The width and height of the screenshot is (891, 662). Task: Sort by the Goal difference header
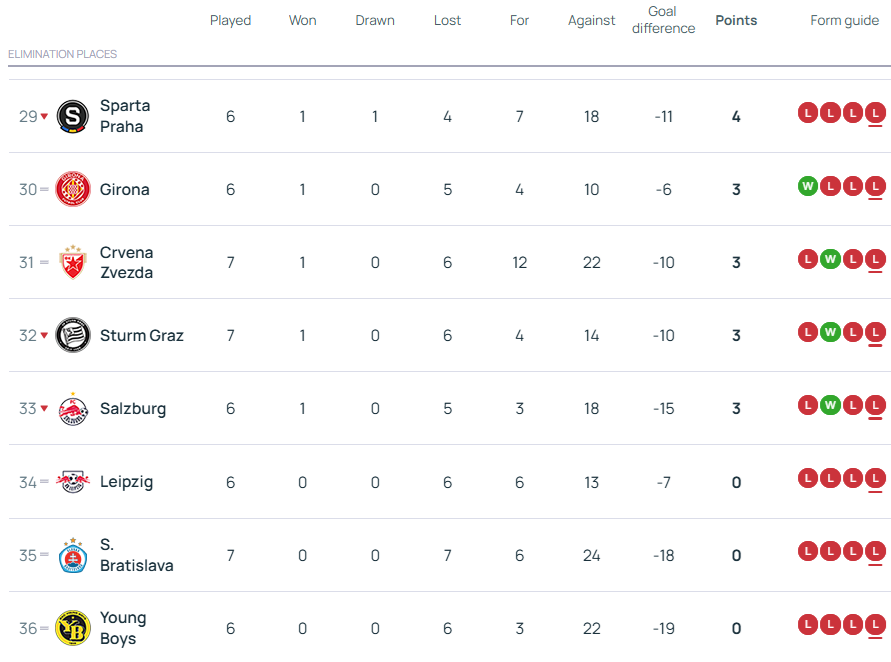tap(663, 20)
